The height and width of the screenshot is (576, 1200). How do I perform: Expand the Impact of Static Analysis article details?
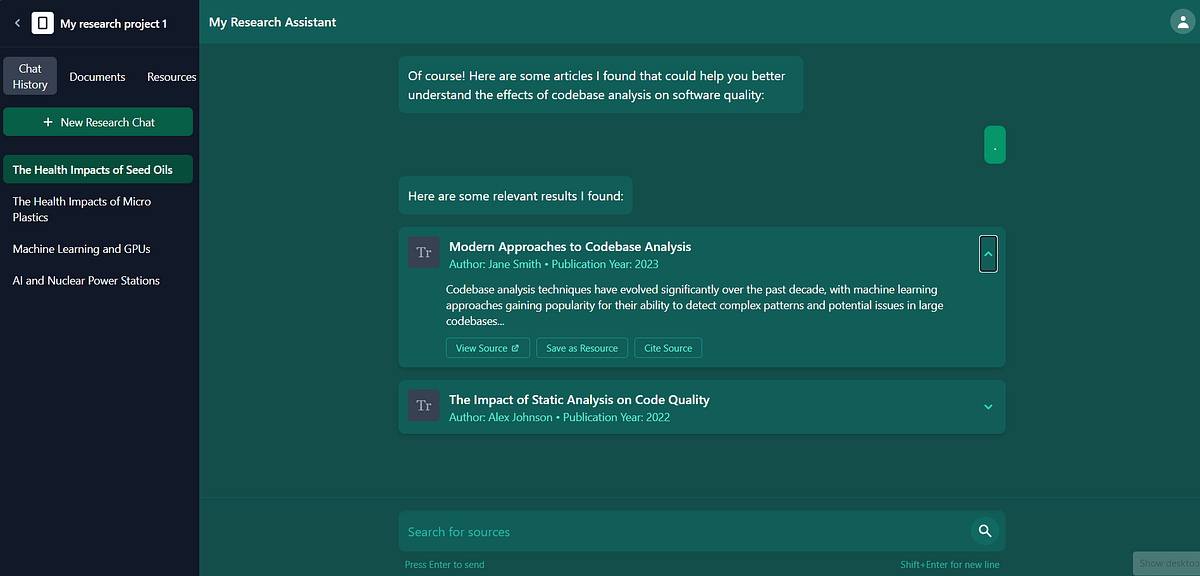[988, 407]
